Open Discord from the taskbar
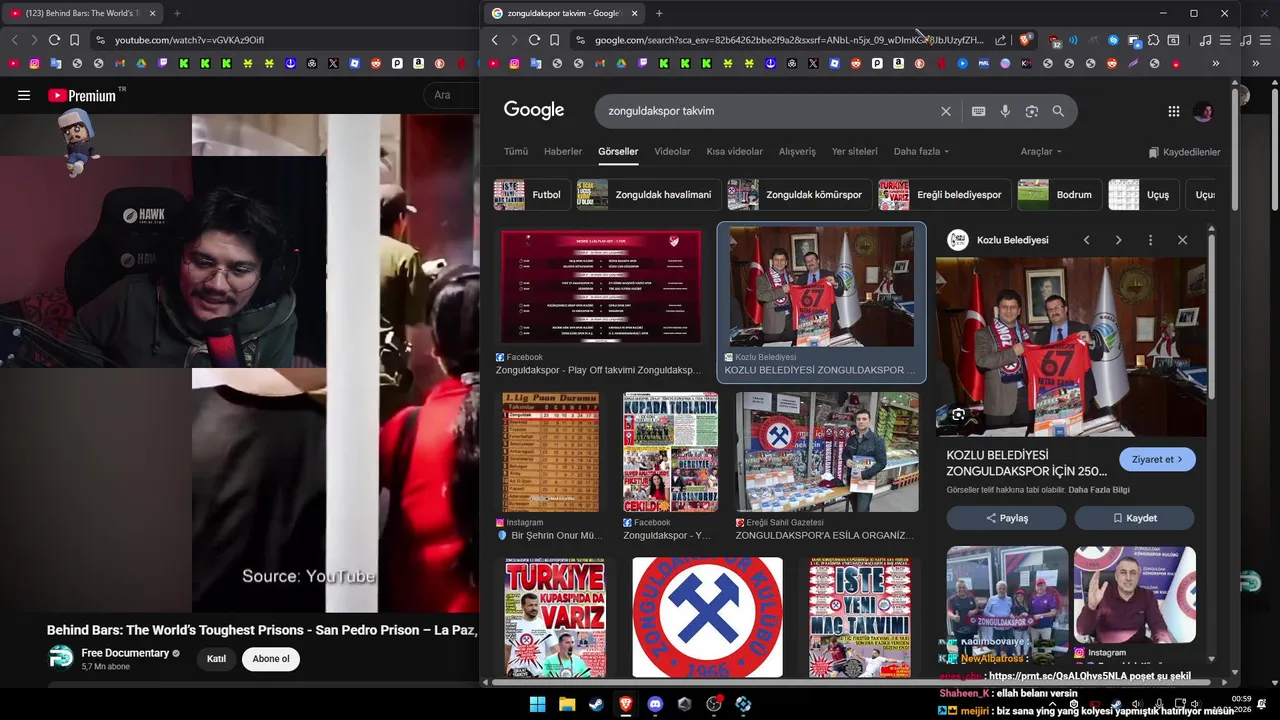1280x720 pixels. pyautogui.click(x=655, y=704)
